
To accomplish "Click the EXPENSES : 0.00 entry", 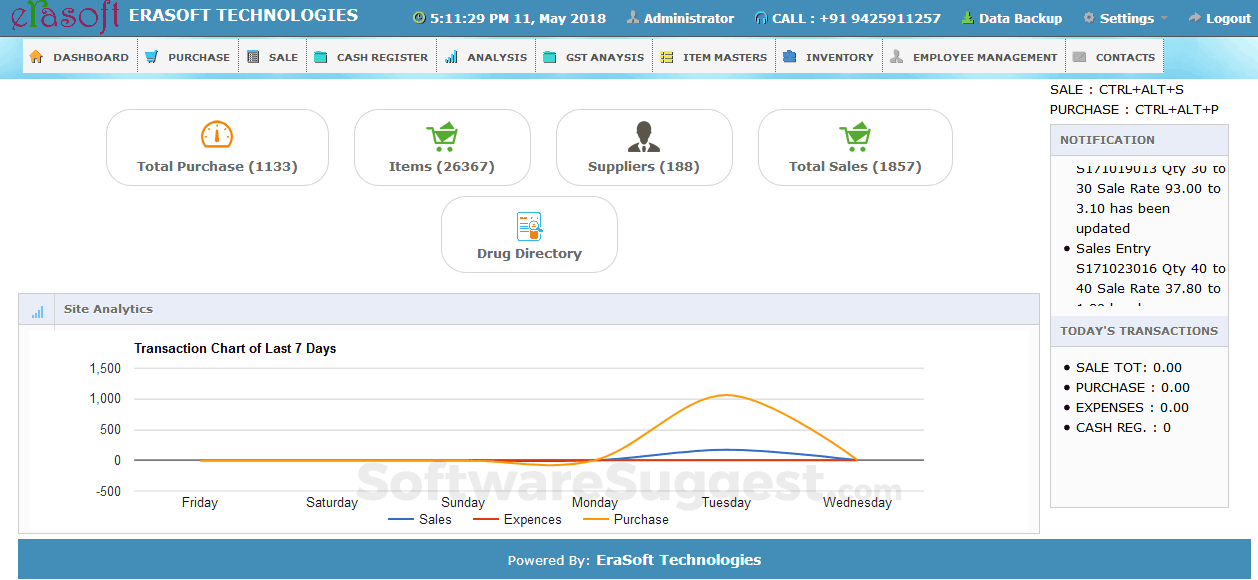I will click(1132, 407).
